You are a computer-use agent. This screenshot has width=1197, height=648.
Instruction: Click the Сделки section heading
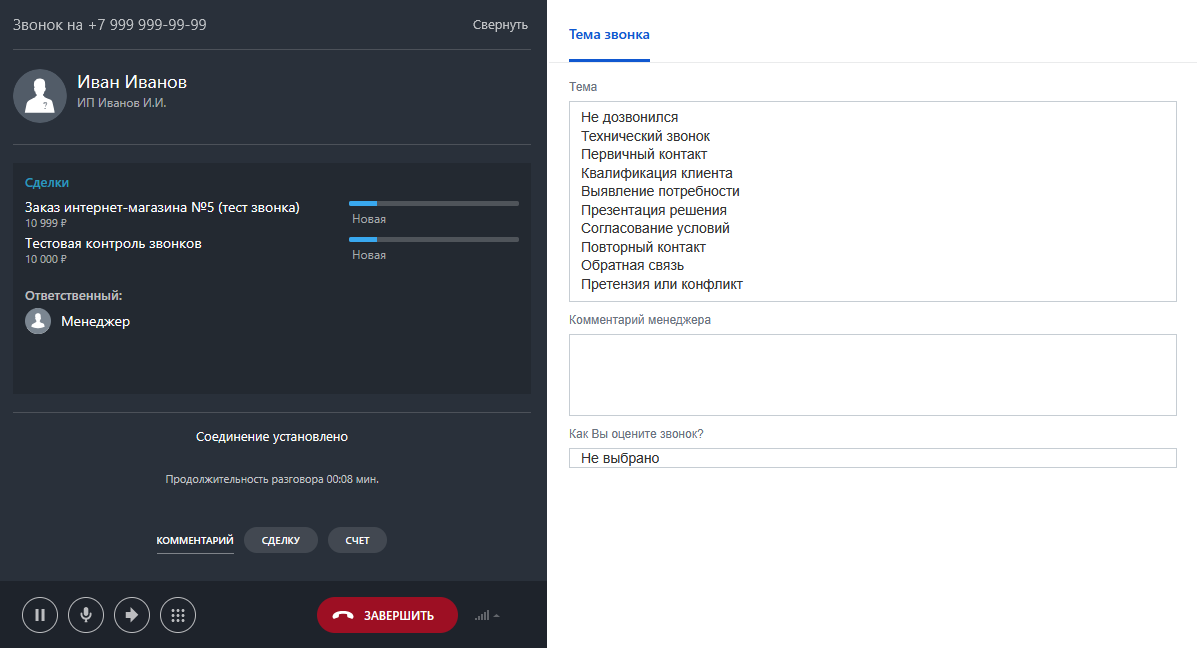47,182
